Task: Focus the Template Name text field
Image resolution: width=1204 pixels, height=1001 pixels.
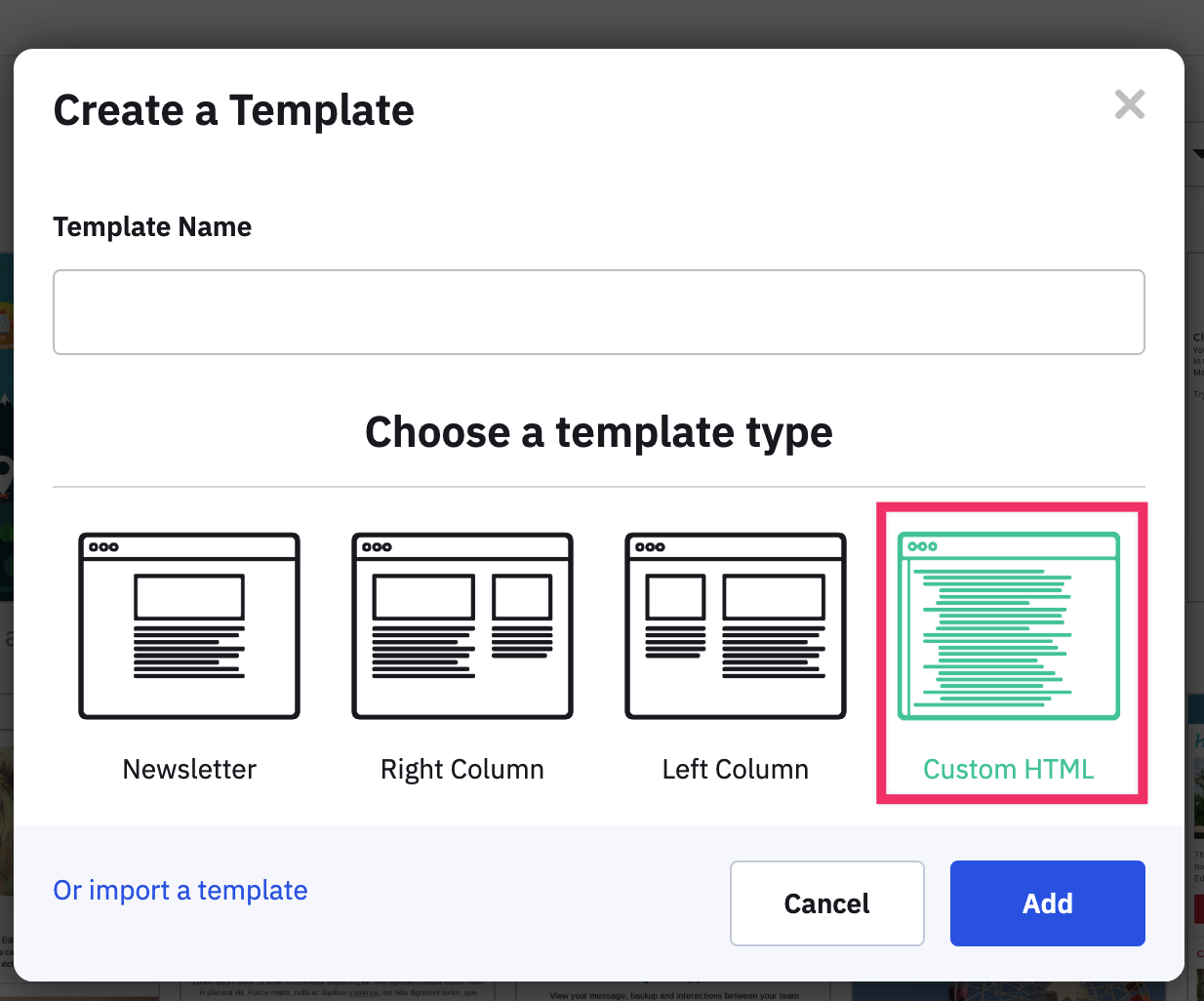Action: 598,312
